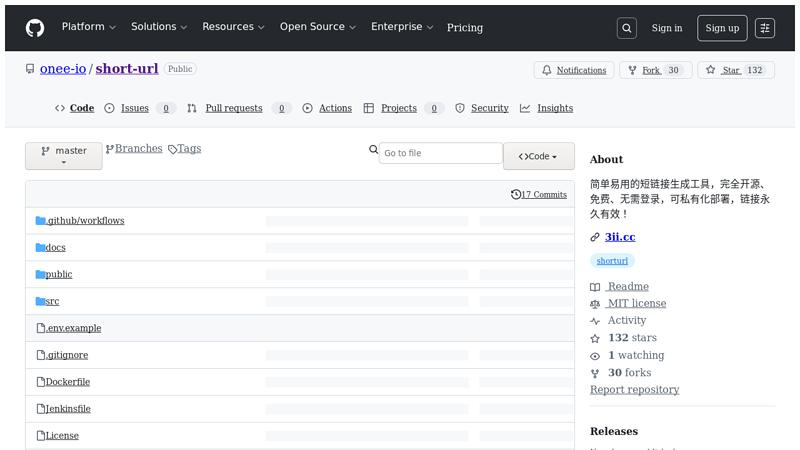
Task: Click Report repository link
Action: (634, 389)
